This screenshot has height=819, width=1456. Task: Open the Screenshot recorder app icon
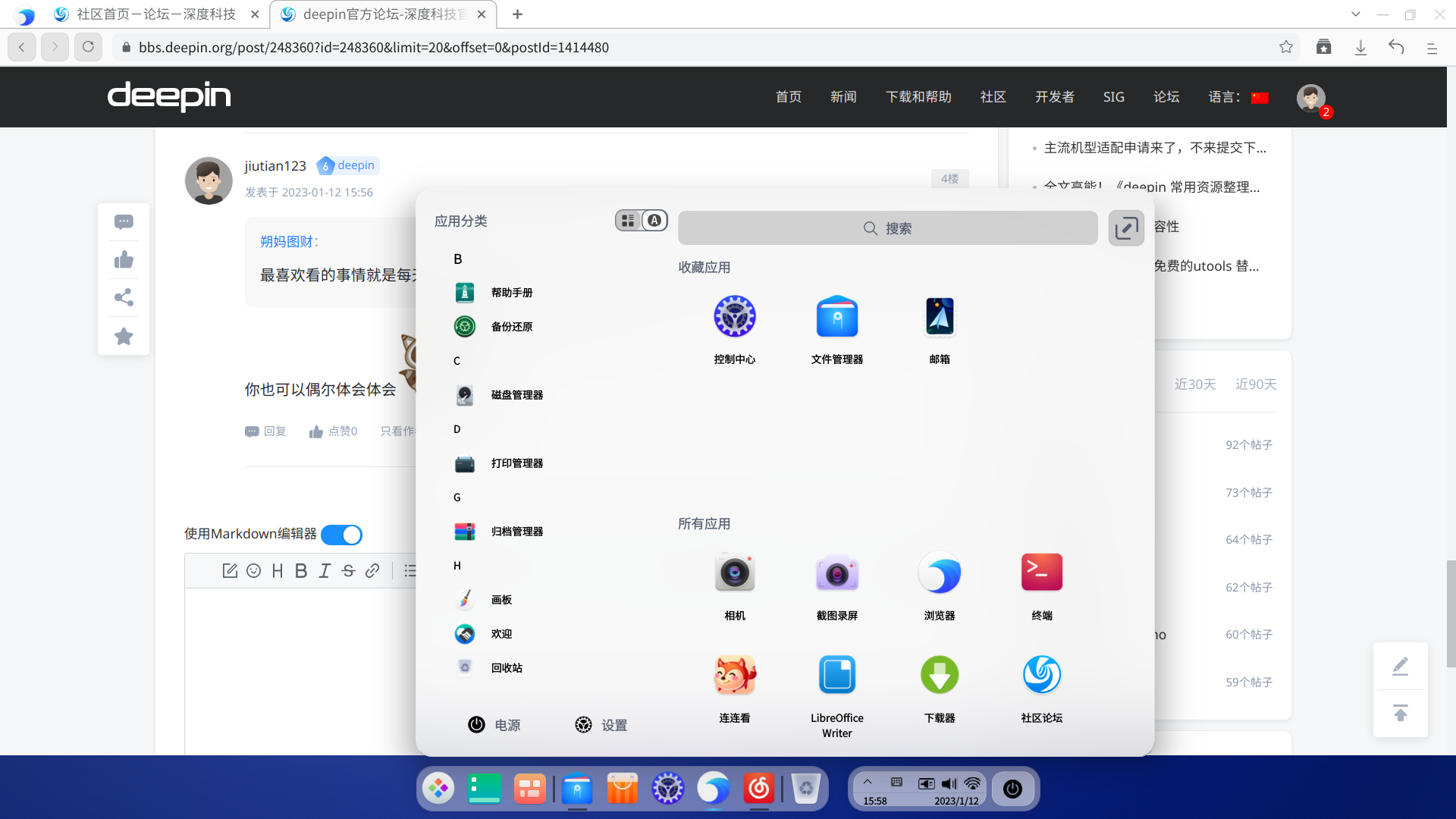(836, 573)
